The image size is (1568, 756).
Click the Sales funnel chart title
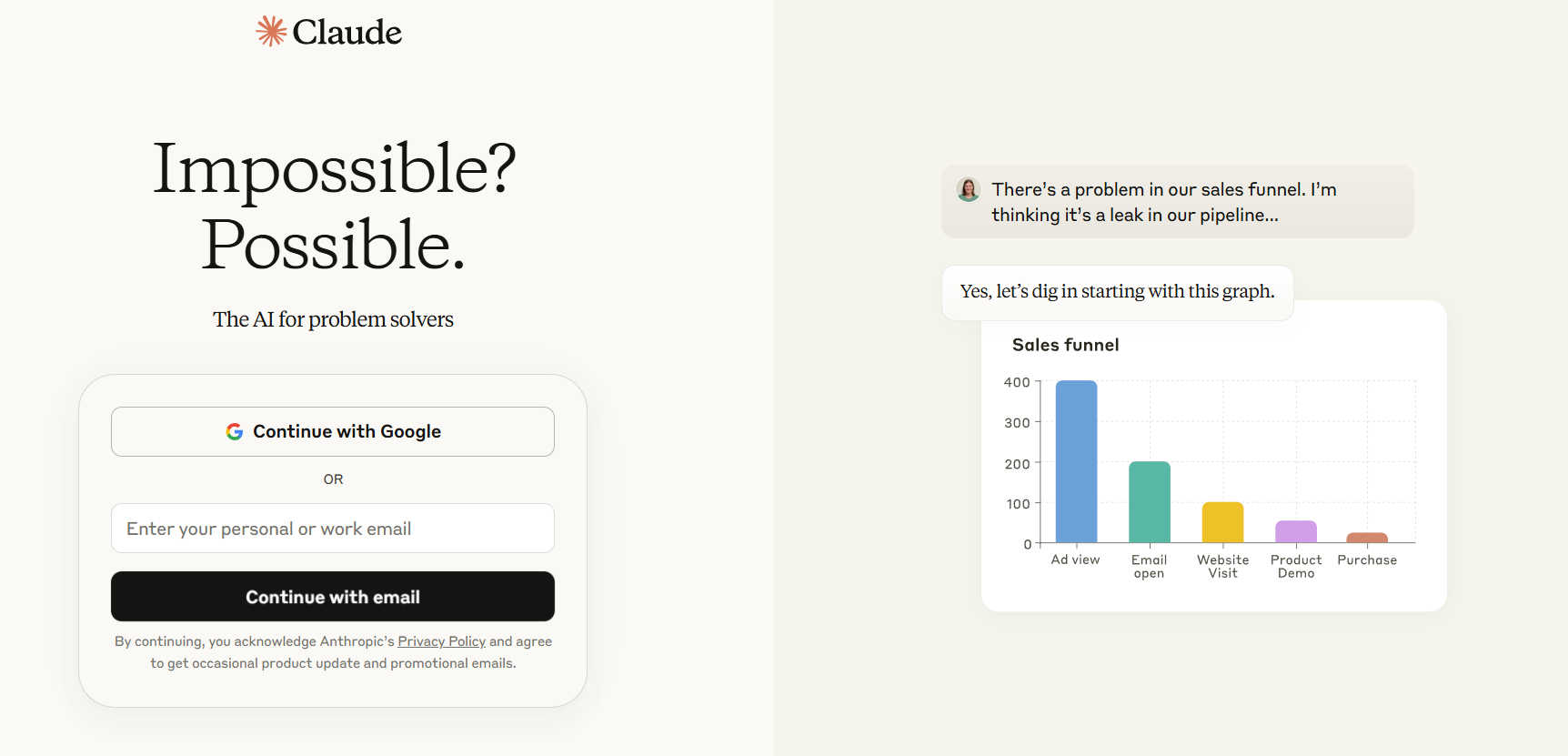click(1066, 345)
